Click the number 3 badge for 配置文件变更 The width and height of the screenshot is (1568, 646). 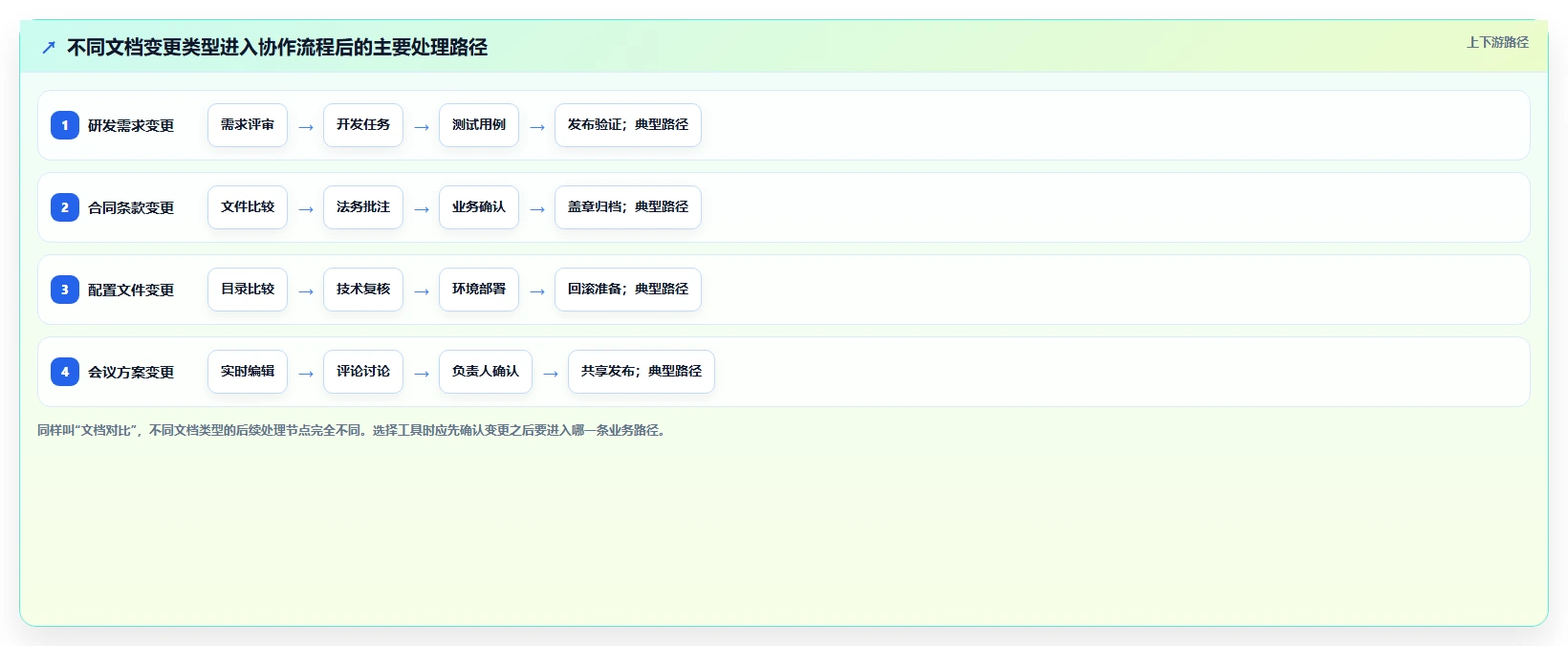pyautogui.click(x=65, y=290)
